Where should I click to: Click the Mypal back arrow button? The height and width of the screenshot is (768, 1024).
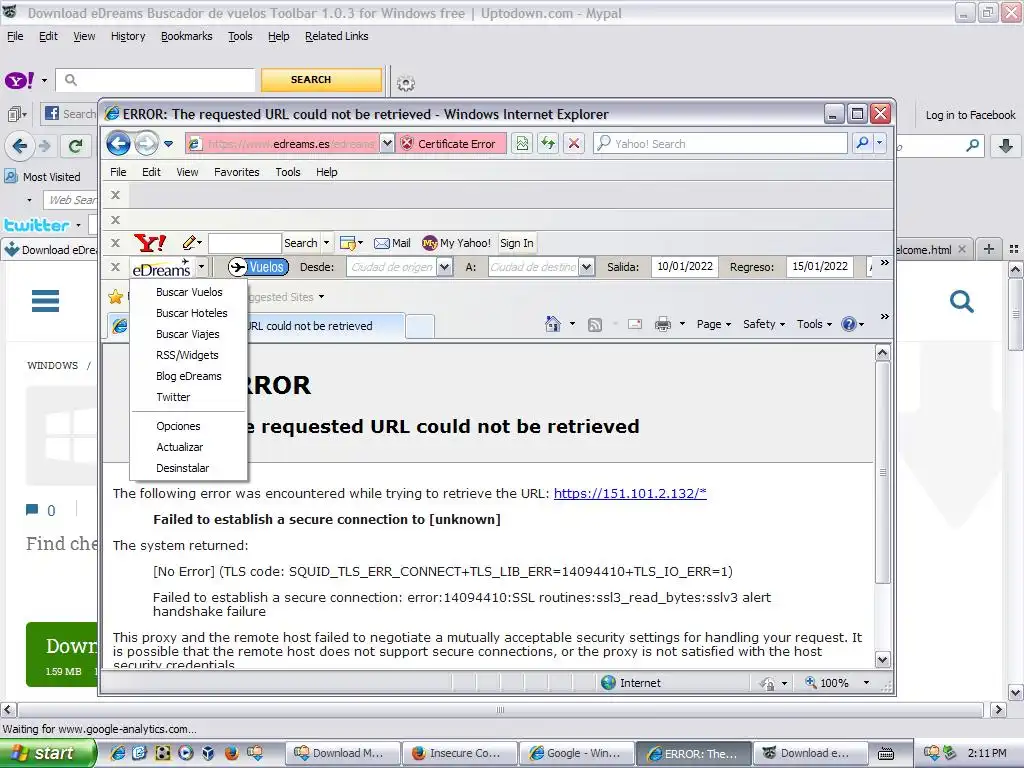20,146
